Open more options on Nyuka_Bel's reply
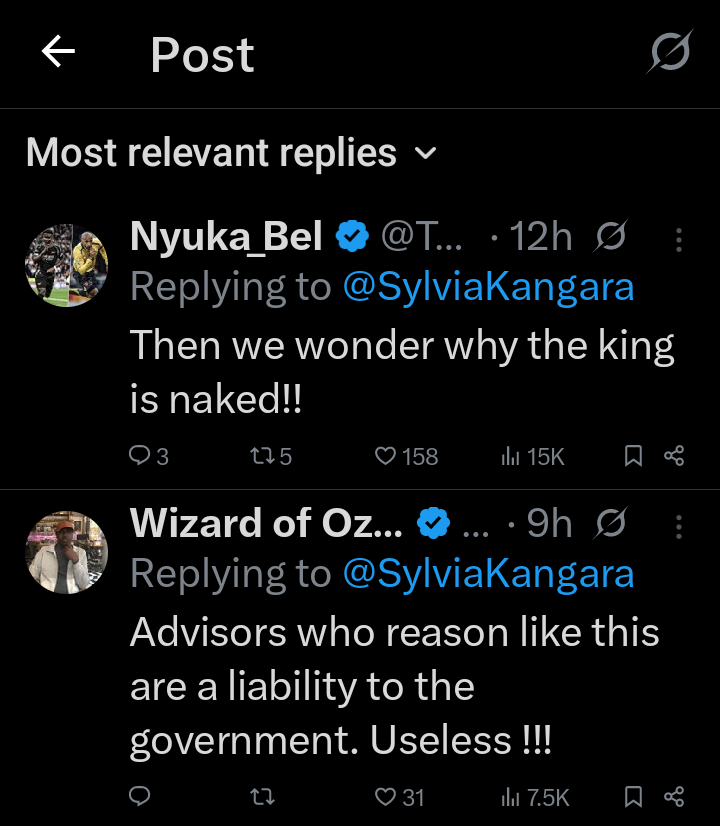This screenshot has height=826, width=720. 679,239
